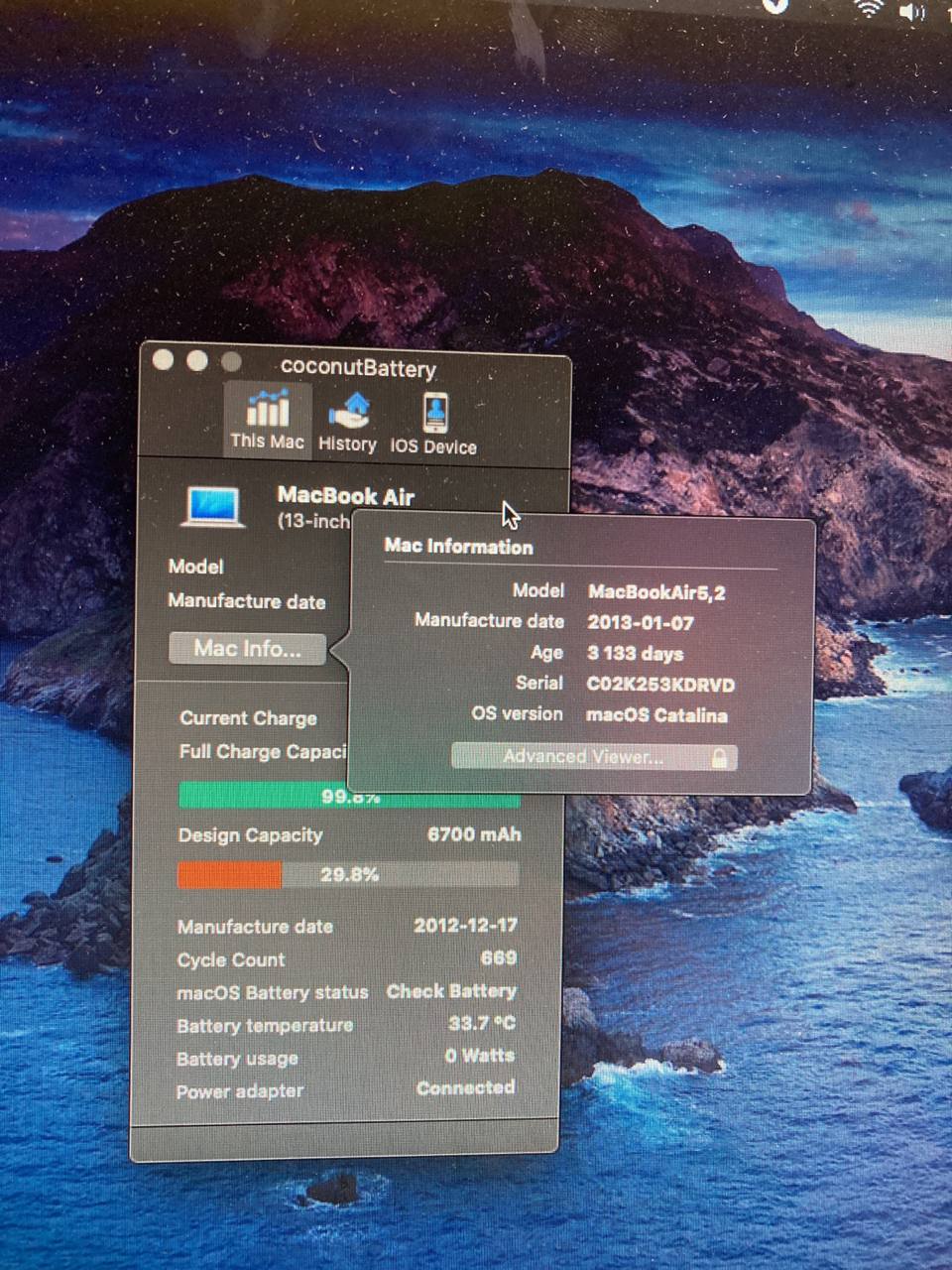
Task: Click the MacBook Air laptop icon
Action: pyautogui.click(x=212, y=505)
